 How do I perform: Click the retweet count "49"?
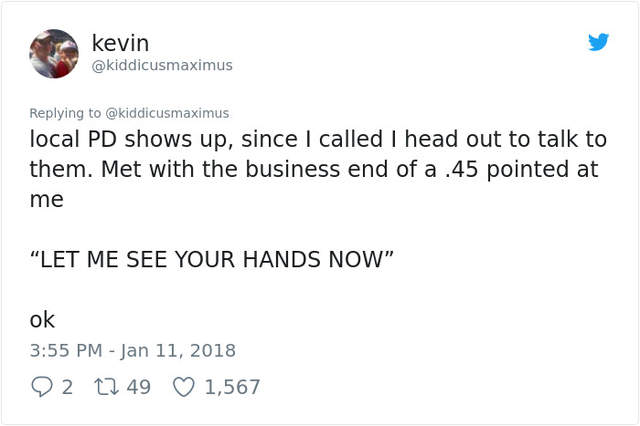point(138,387)
